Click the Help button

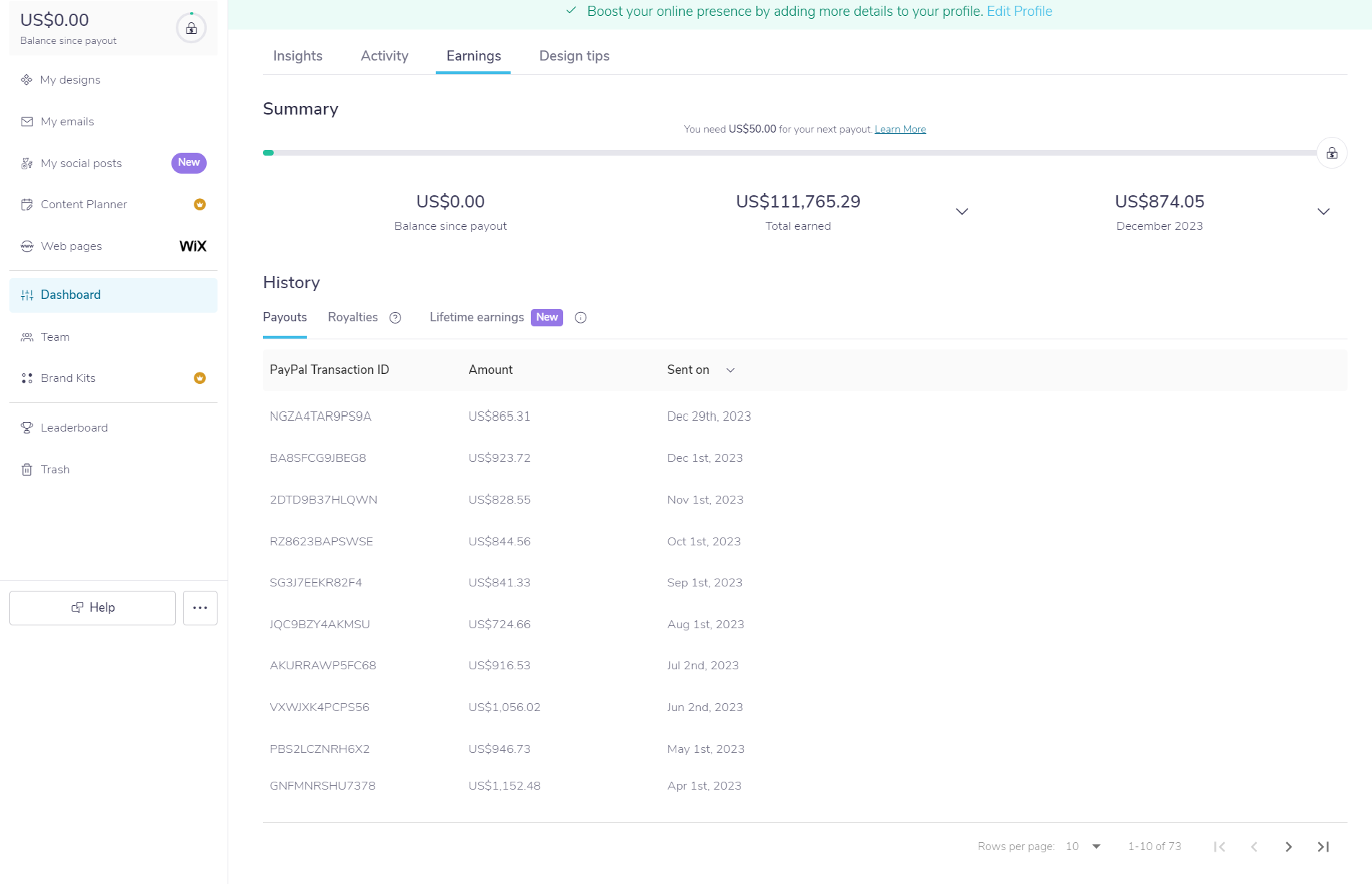click(x=92, y=608)
